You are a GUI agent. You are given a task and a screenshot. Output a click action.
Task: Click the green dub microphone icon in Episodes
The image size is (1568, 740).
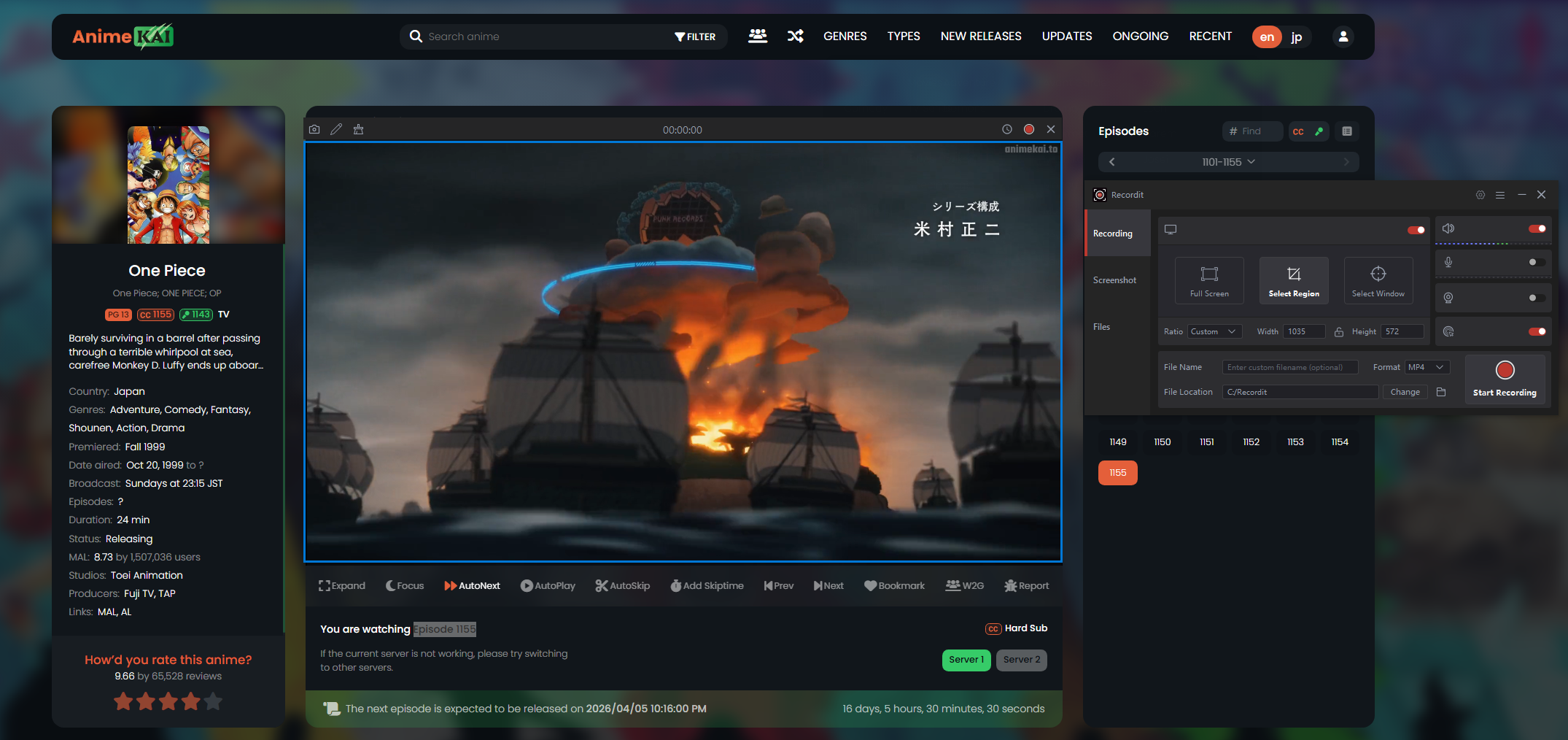tap(1319, 131)
